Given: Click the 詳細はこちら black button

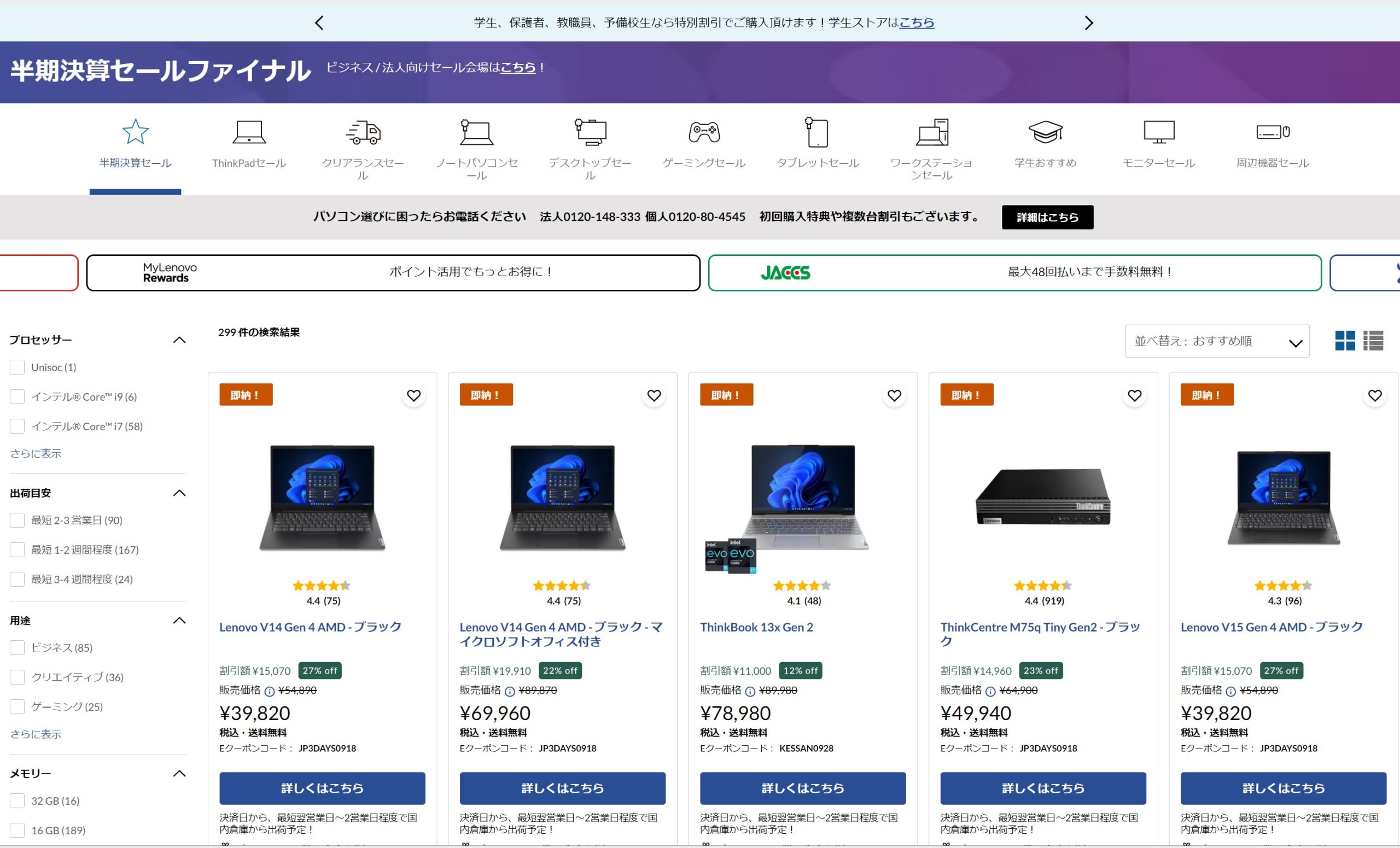Looking at the screenshot, I should [1047, 217].
